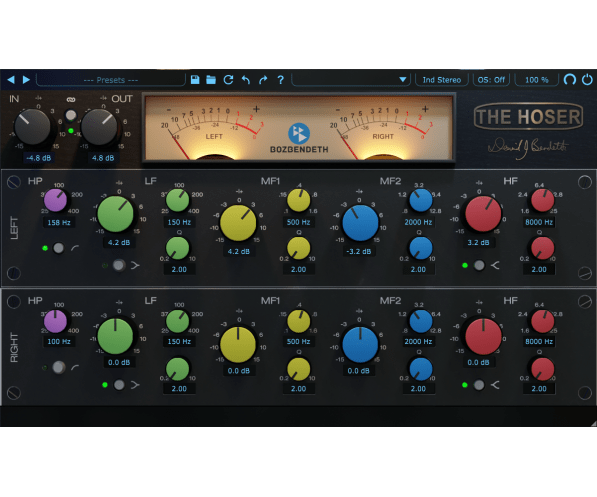Open help with the question mark icon
This screenshot has width=597, height=497.
[x=281, y=80]
